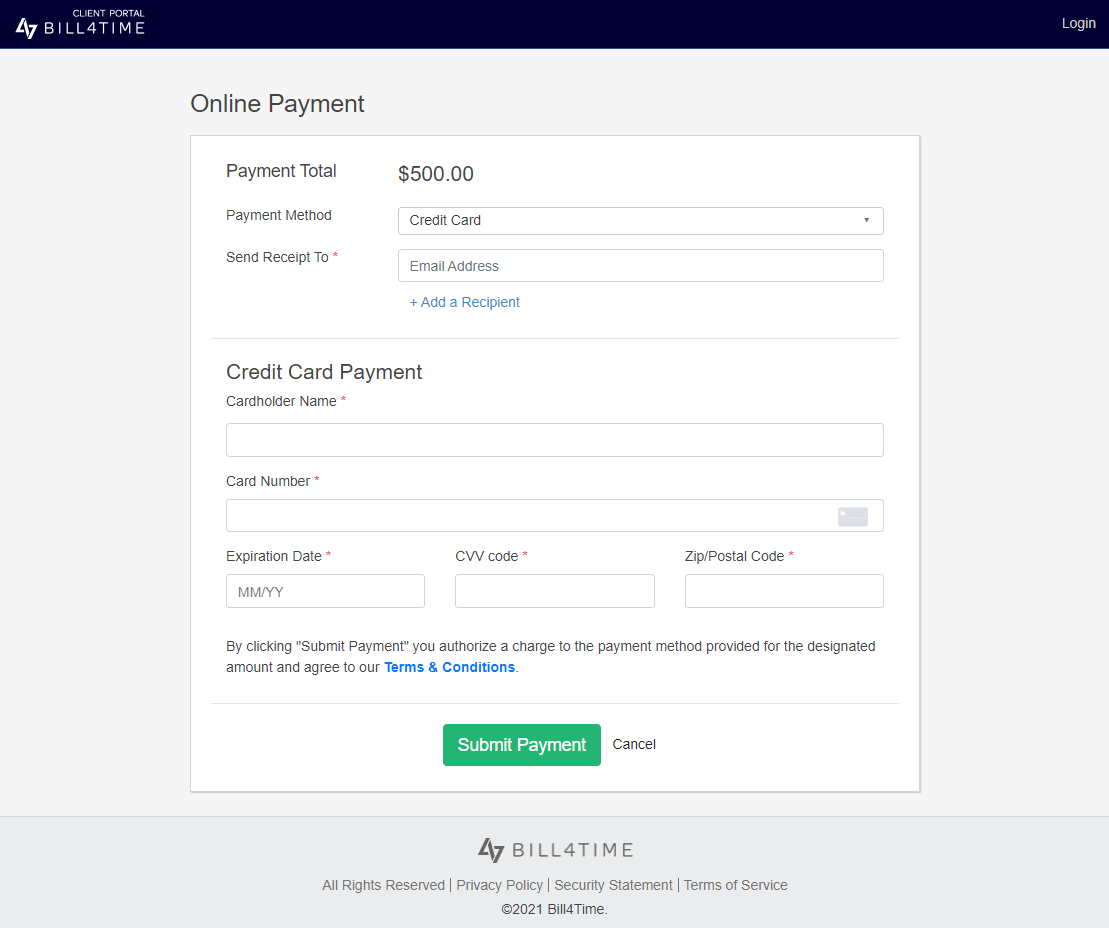This screenshot has height=928, width=1109.
Task: Click into the Cardholder Name field
Action: pos(554,440)
